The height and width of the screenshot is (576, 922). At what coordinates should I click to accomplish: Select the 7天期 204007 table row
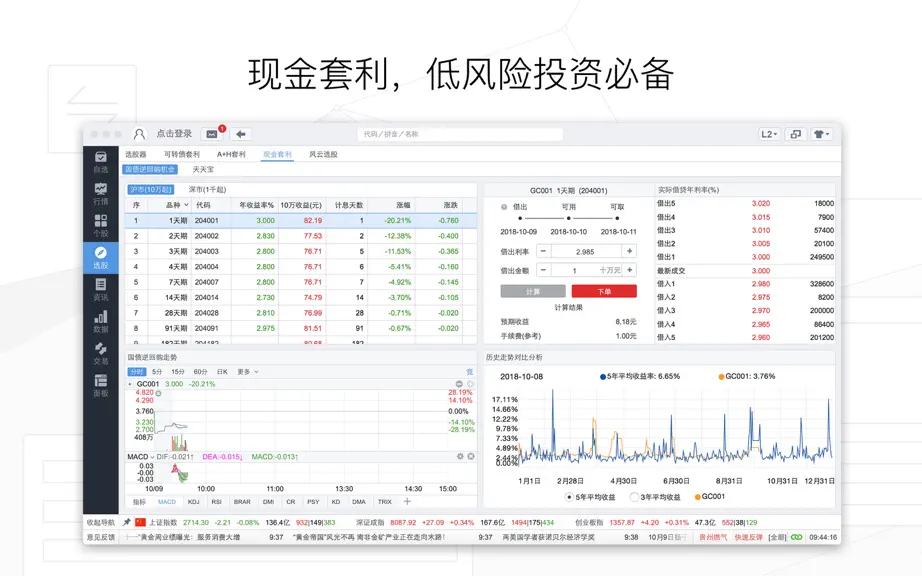[x=300, y=282]
